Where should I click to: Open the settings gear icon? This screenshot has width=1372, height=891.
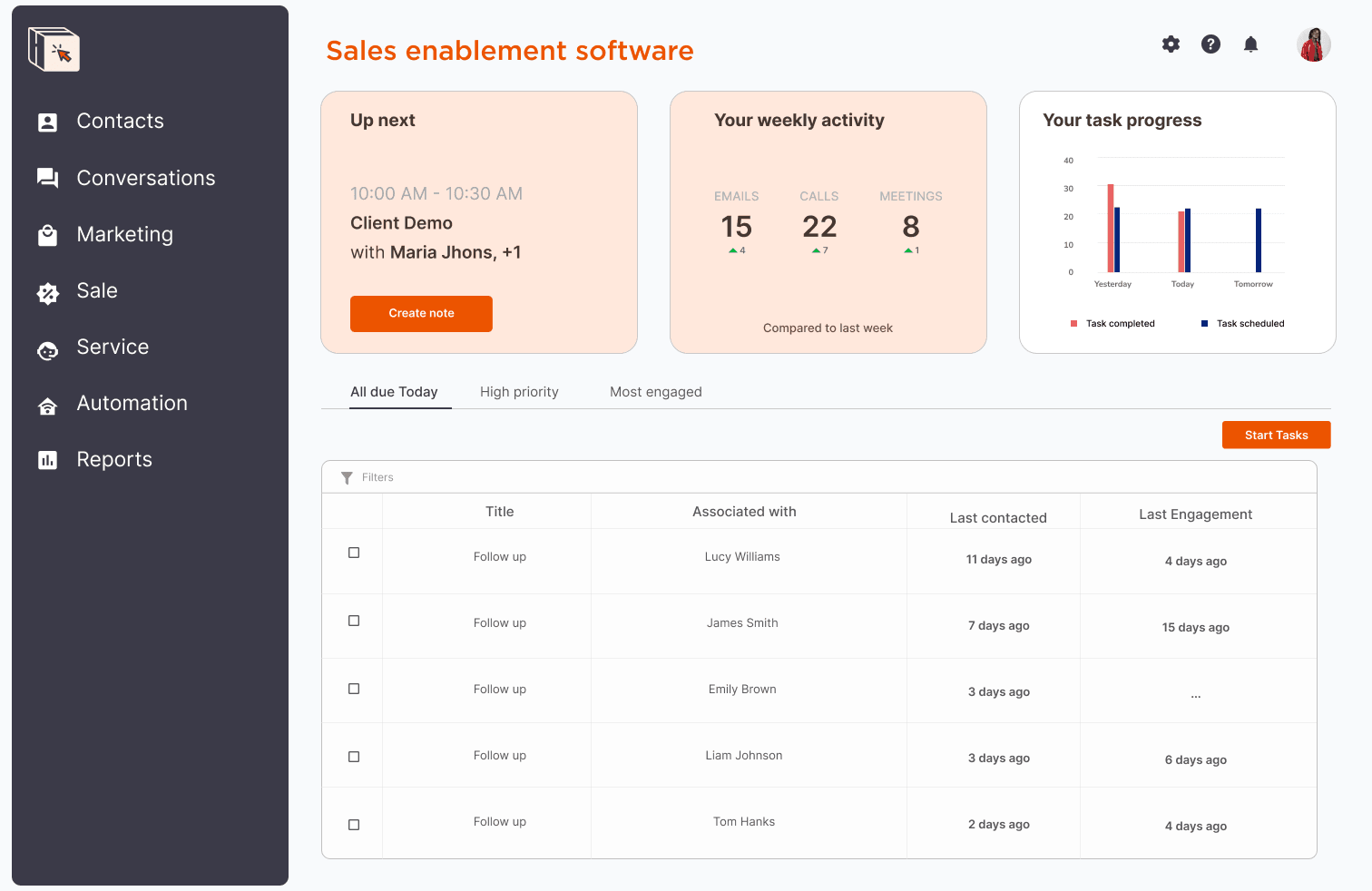click(1171, 44)
